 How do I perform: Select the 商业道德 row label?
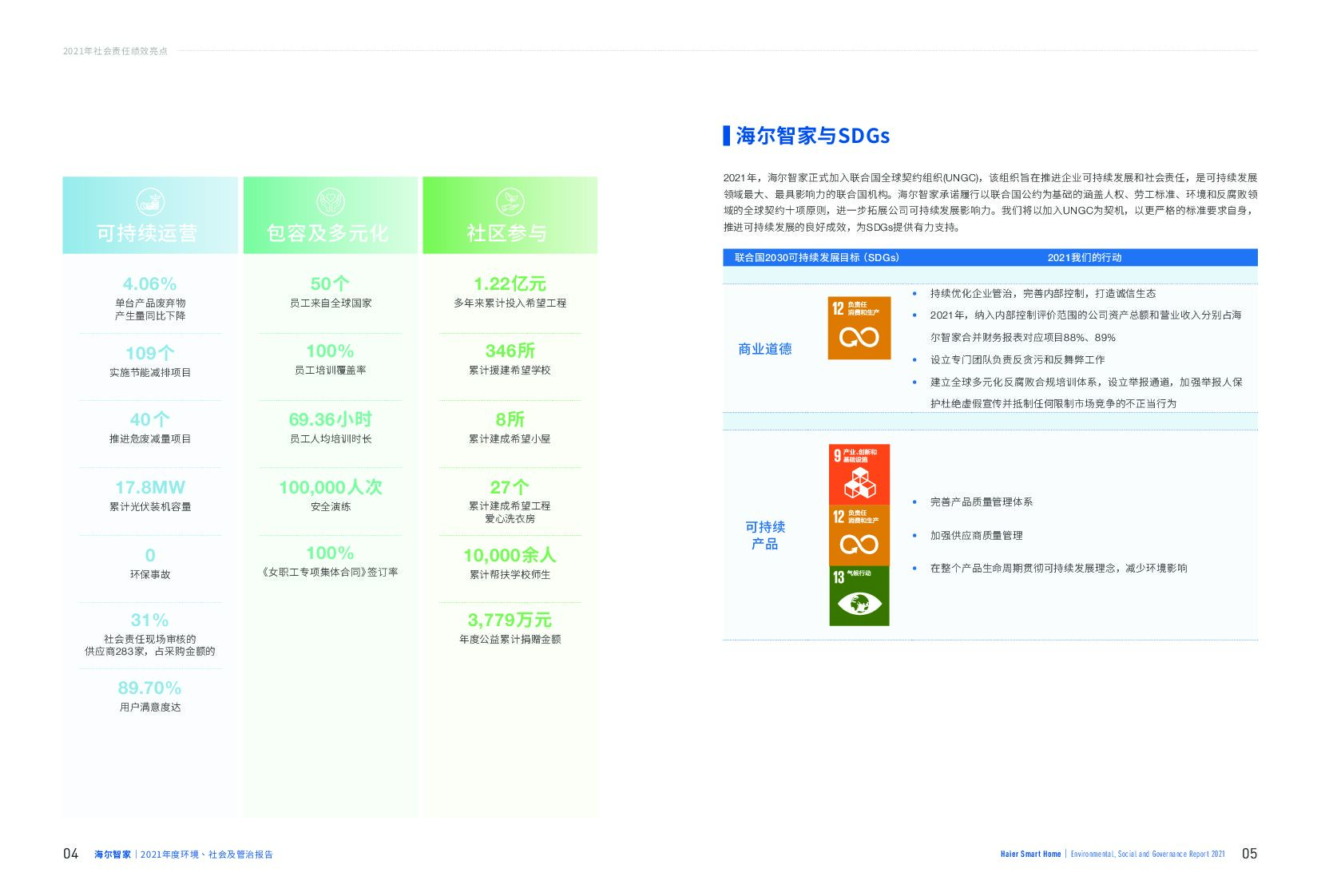[x=765, y=349]
